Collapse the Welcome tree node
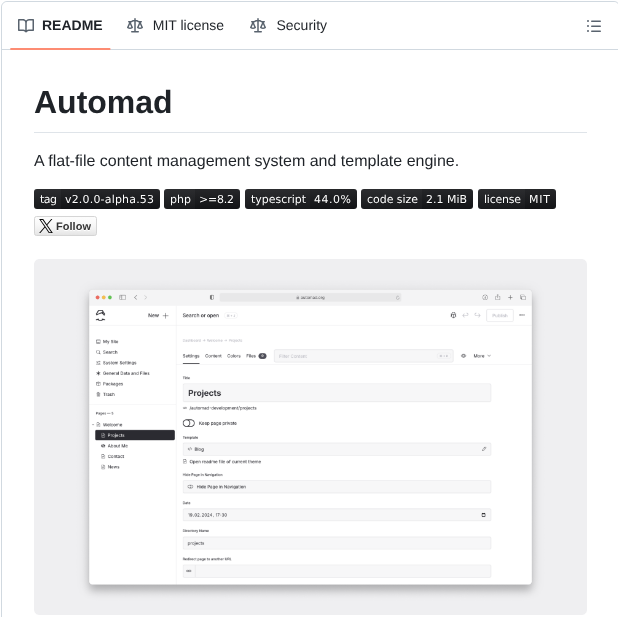The width and height of the screenshot is (618, 617). pos(93,425)
